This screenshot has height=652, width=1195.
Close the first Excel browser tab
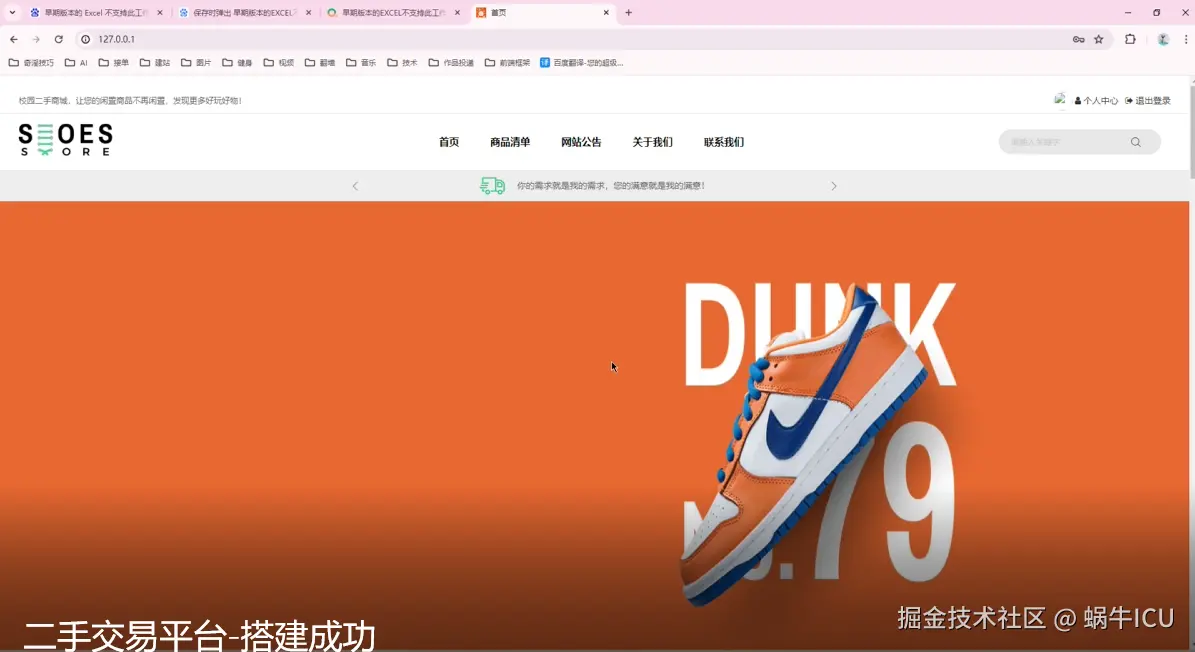pos(160,12)
